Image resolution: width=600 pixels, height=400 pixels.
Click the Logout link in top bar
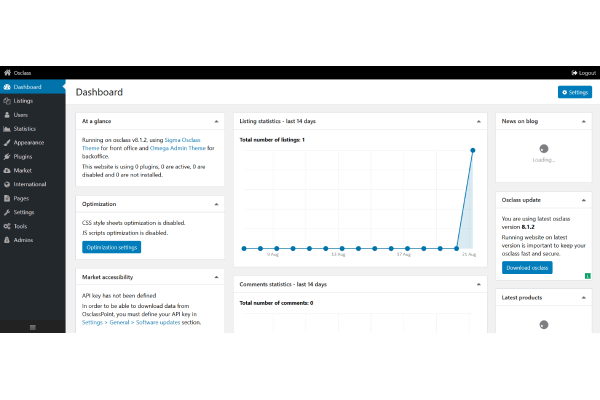tap(584, 73)
